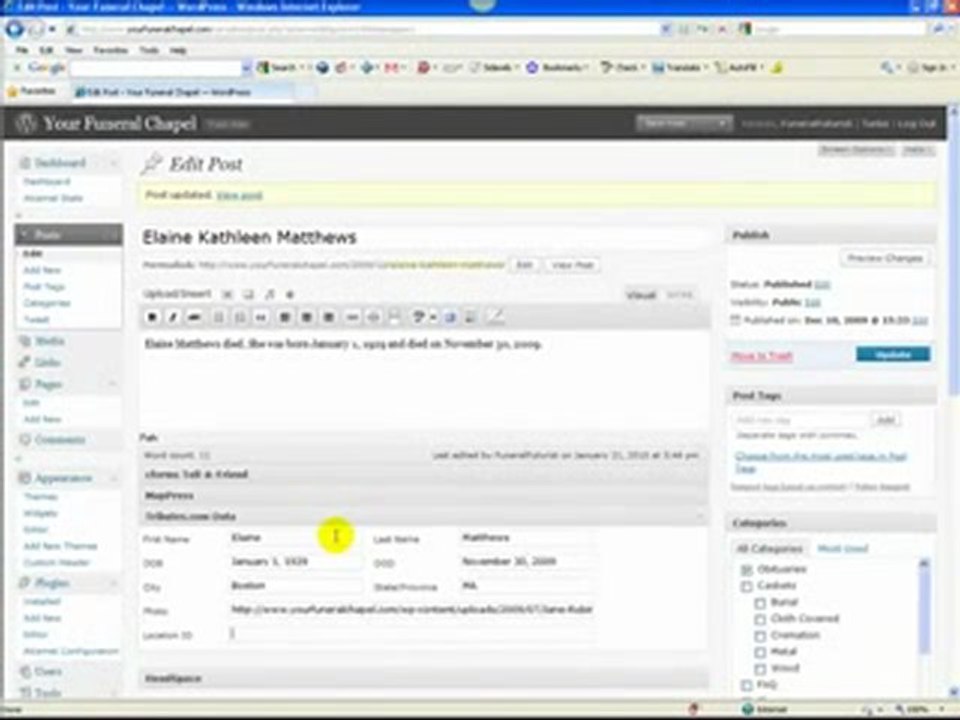Check the Metal category
This screenshot has height=720, width=960.
coord(760,653)
